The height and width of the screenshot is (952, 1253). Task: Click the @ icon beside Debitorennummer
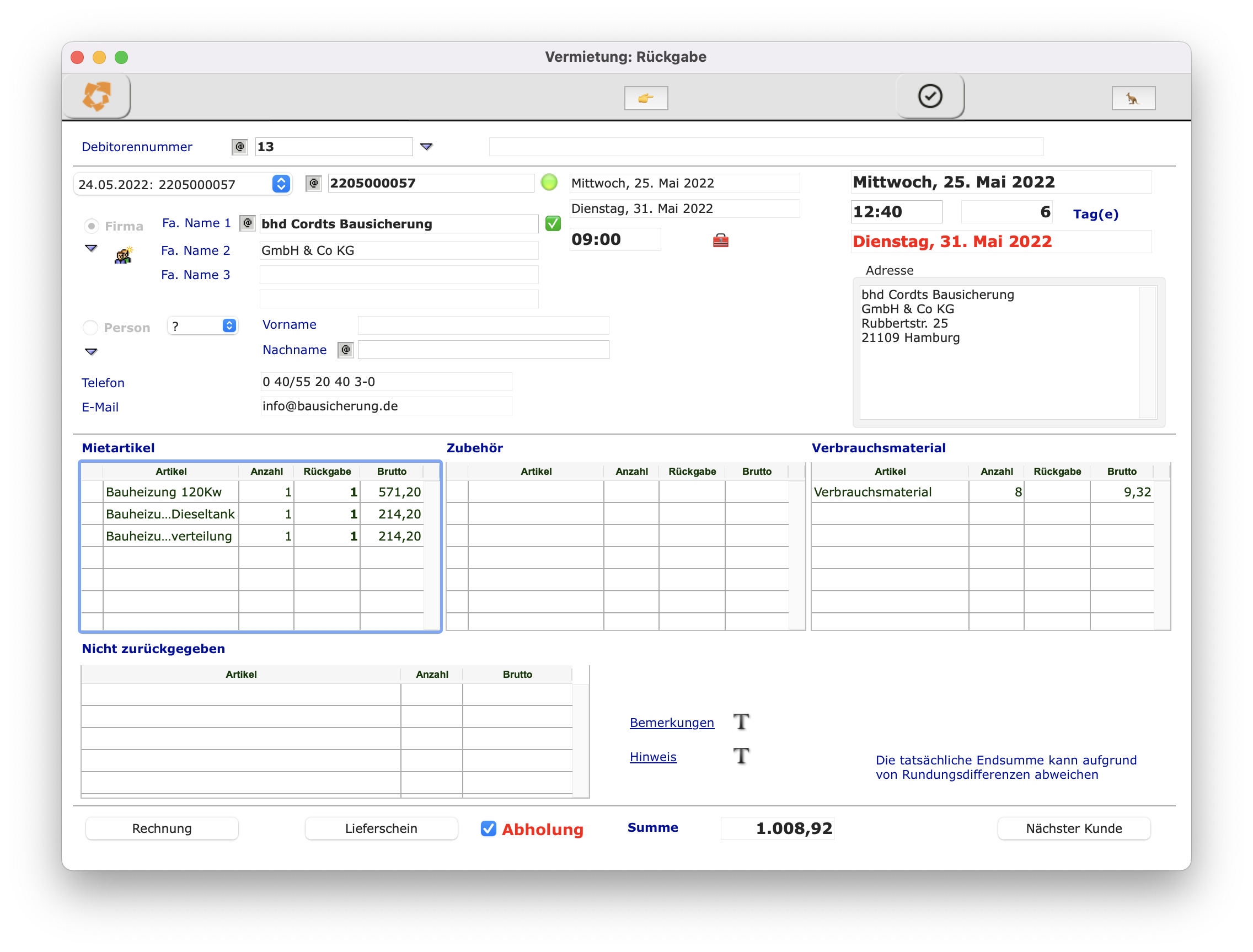[x=239, y=147]
